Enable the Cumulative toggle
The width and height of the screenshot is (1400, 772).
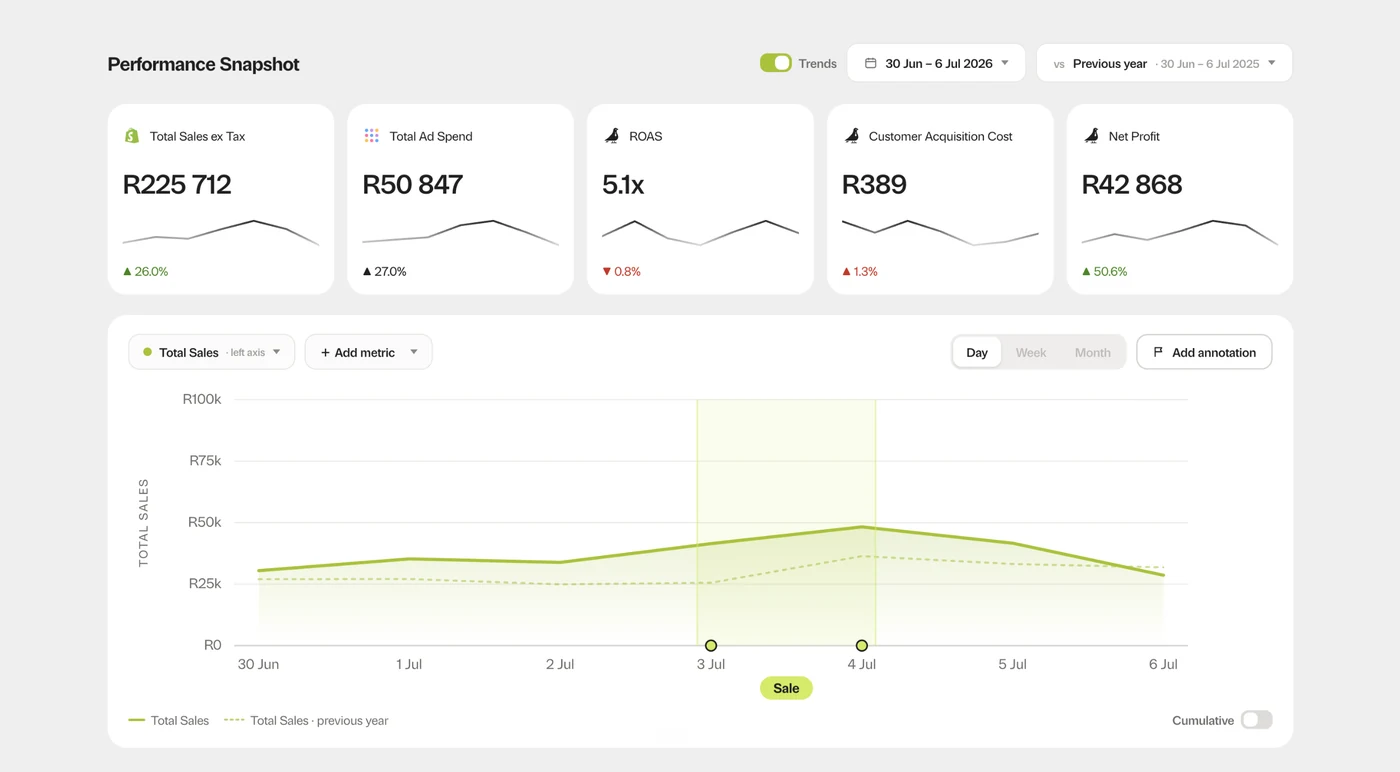click(1256, 720)
